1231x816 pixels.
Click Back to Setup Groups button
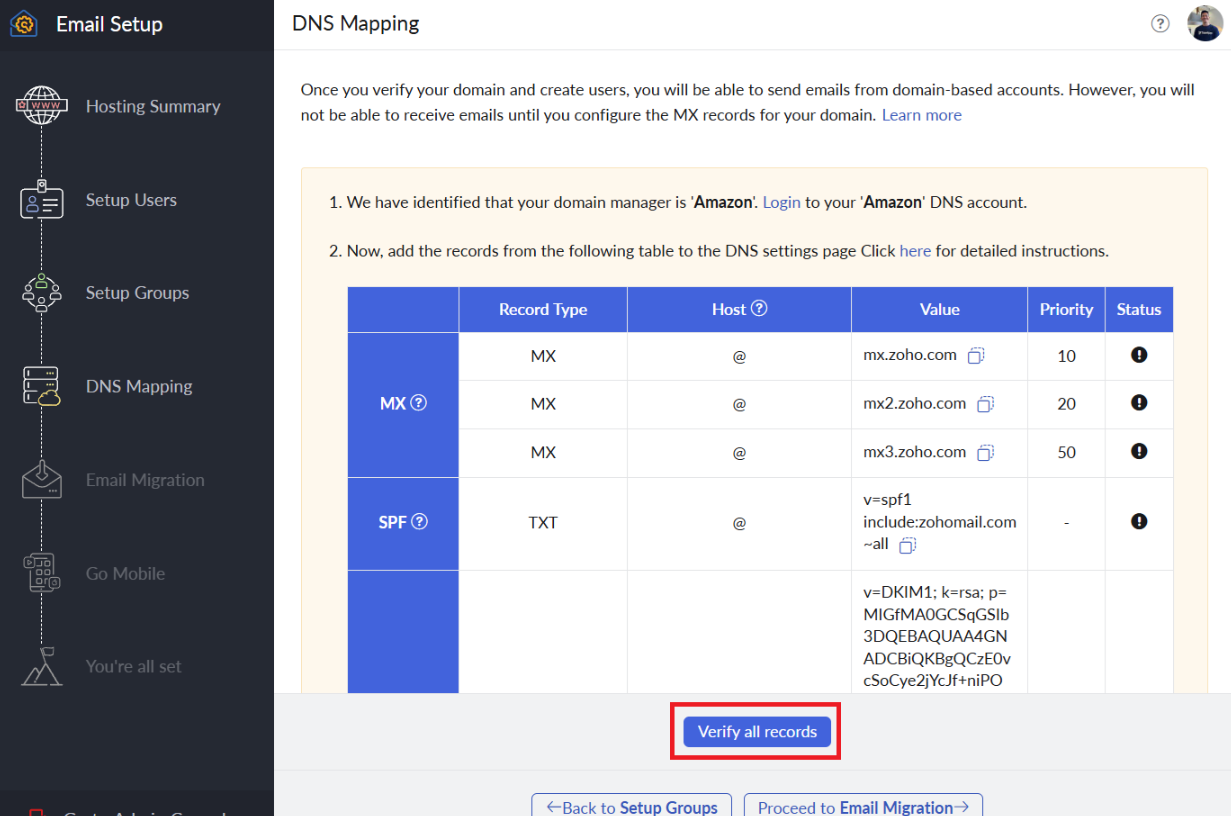[x=631, y=805]
